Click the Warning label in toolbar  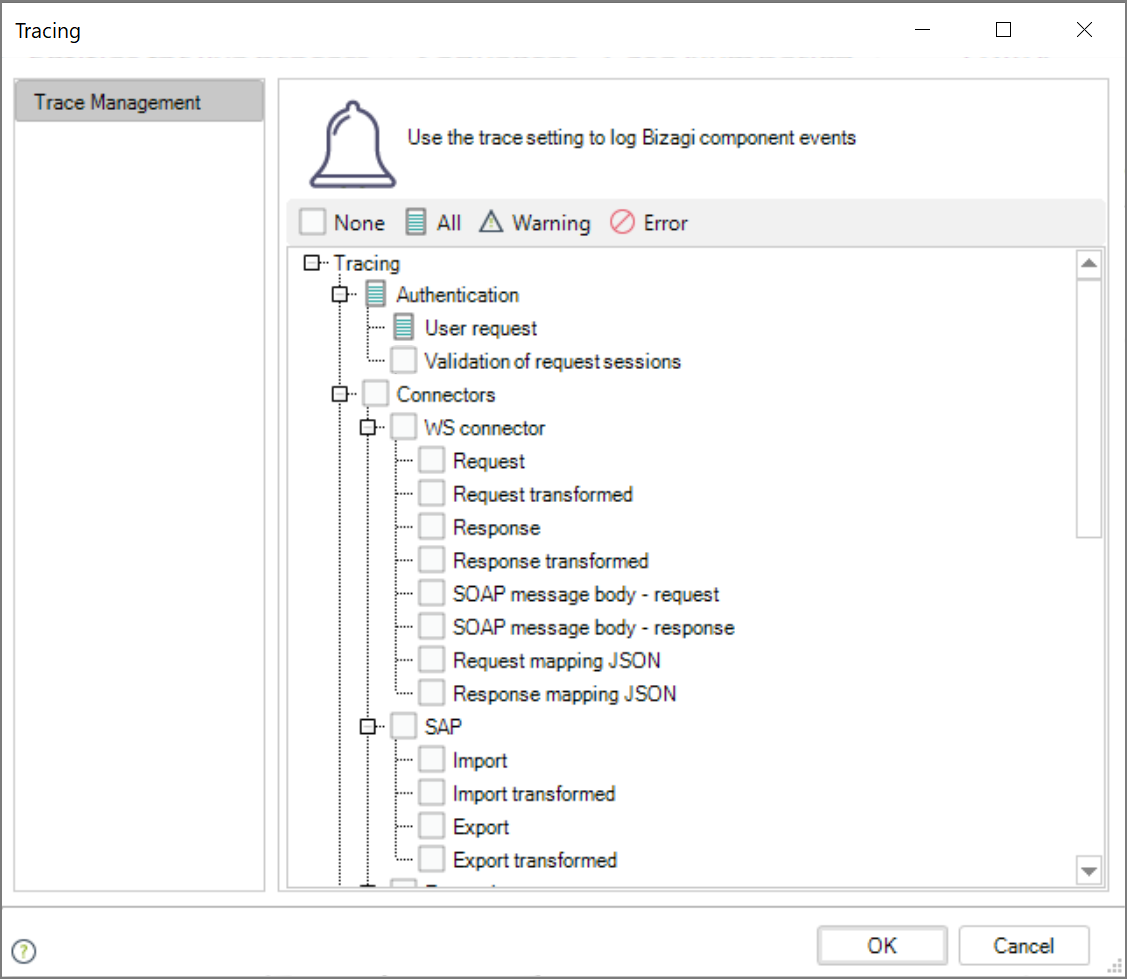click(551, 224)
